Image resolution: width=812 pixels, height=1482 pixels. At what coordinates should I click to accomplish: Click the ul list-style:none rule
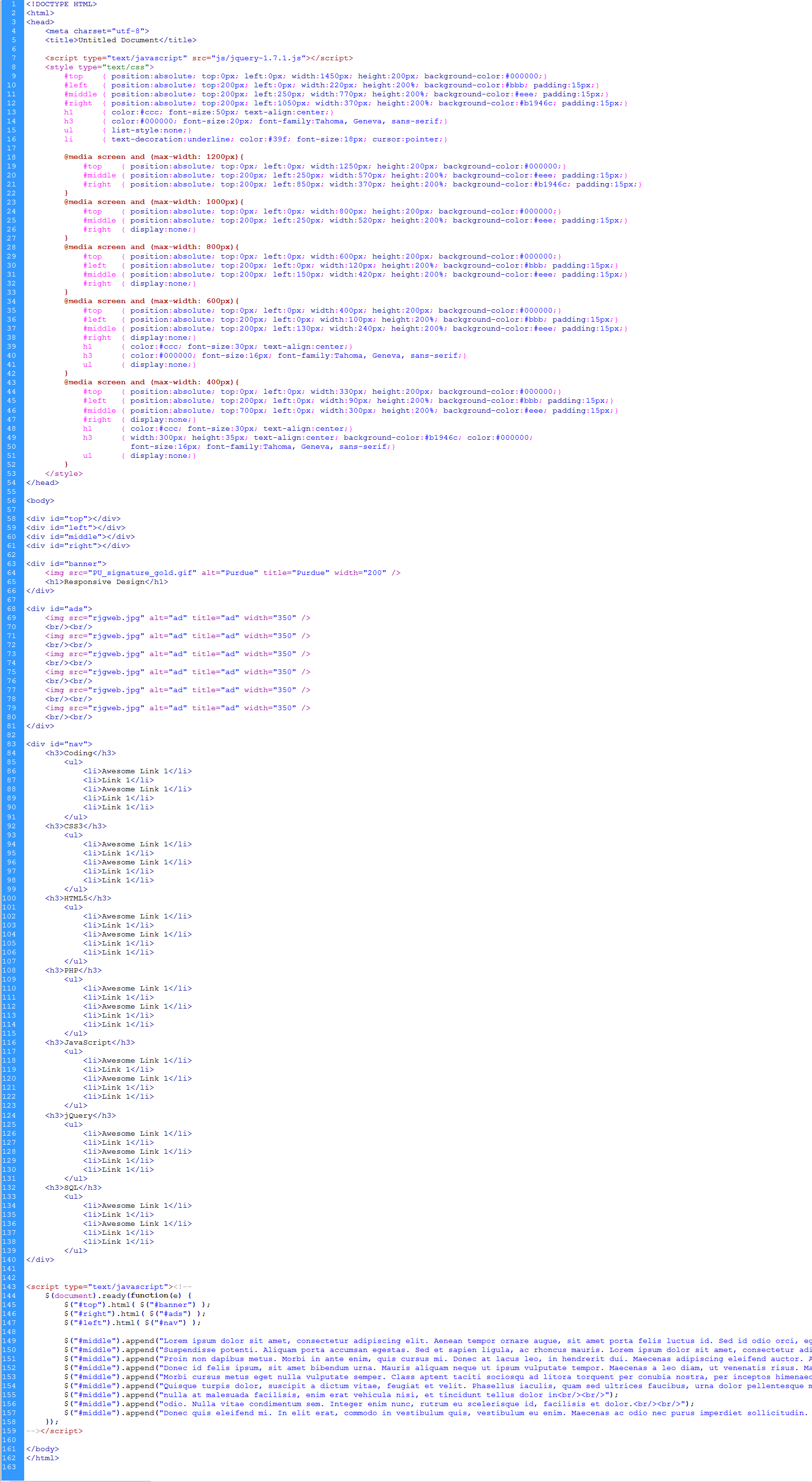point(128,130)
